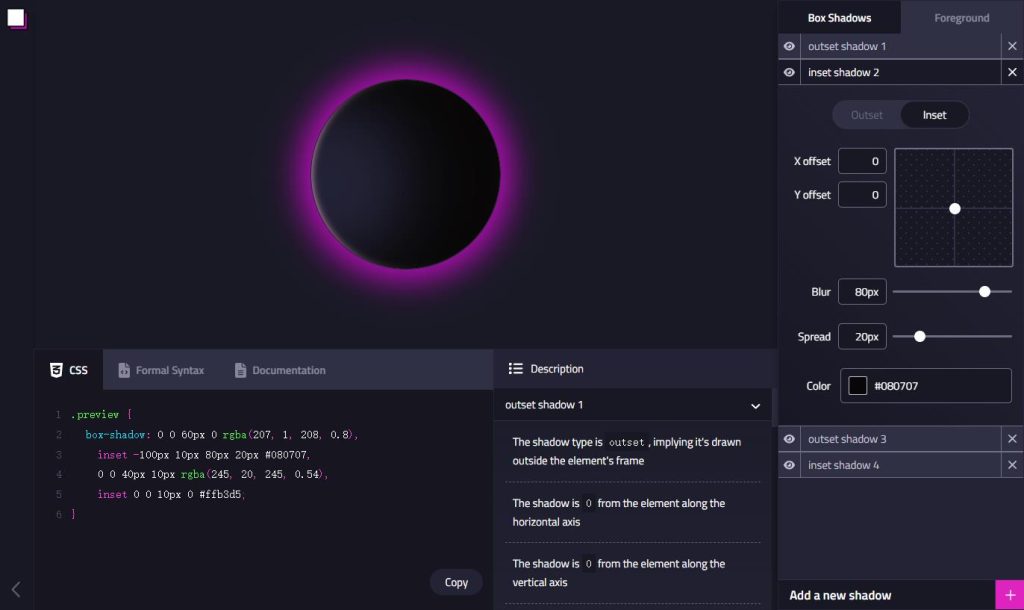Remove outset shadow 3

1012,439
